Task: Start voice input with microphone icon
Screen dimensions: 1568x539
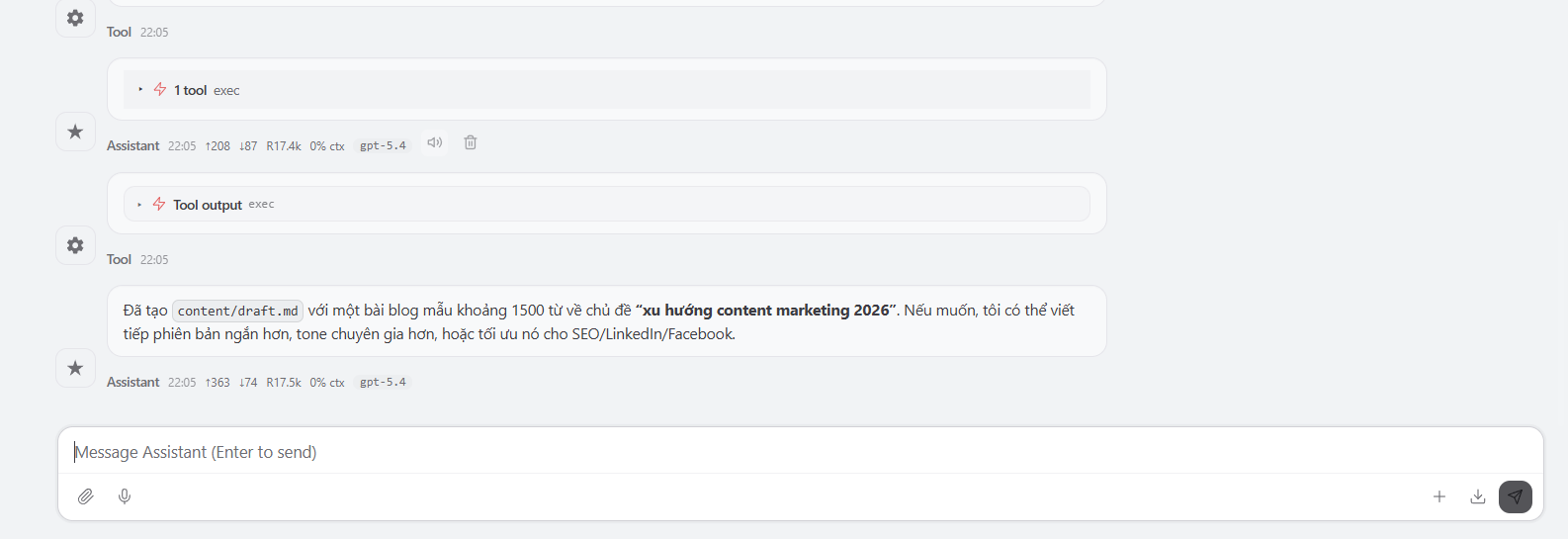Action: (125, 496)
